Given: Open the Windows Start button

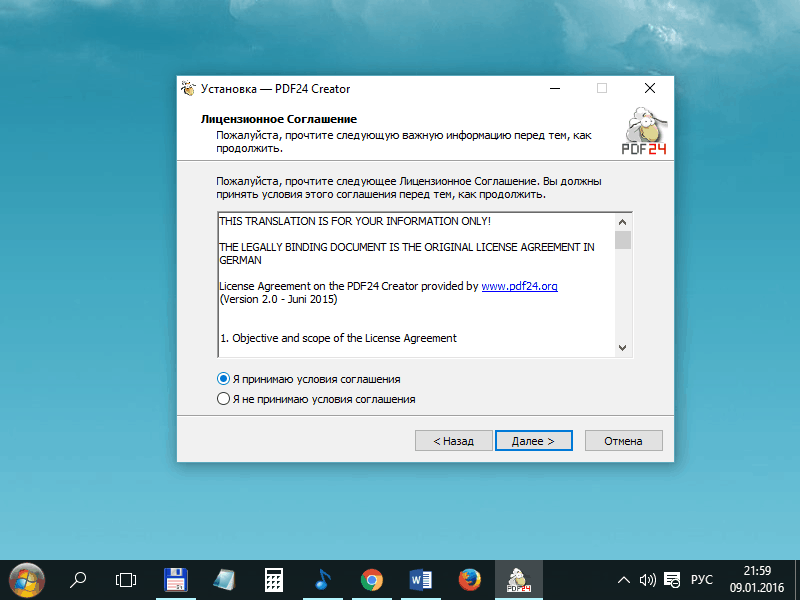Looking at the screenshot, I should point(27,580).
